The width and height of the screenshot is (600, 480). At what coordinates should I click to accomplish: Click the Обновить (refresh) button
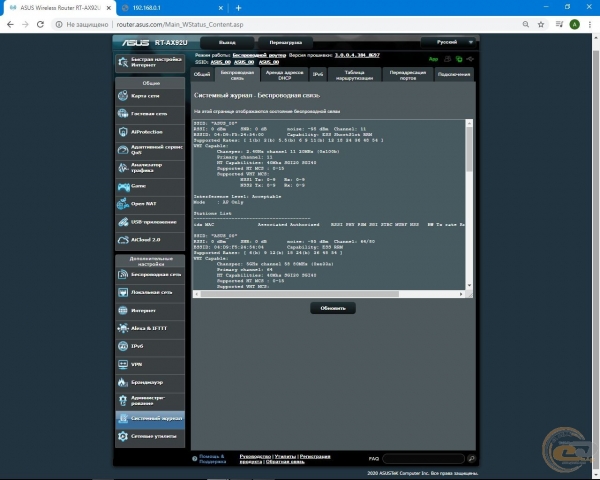pos(333,308)
